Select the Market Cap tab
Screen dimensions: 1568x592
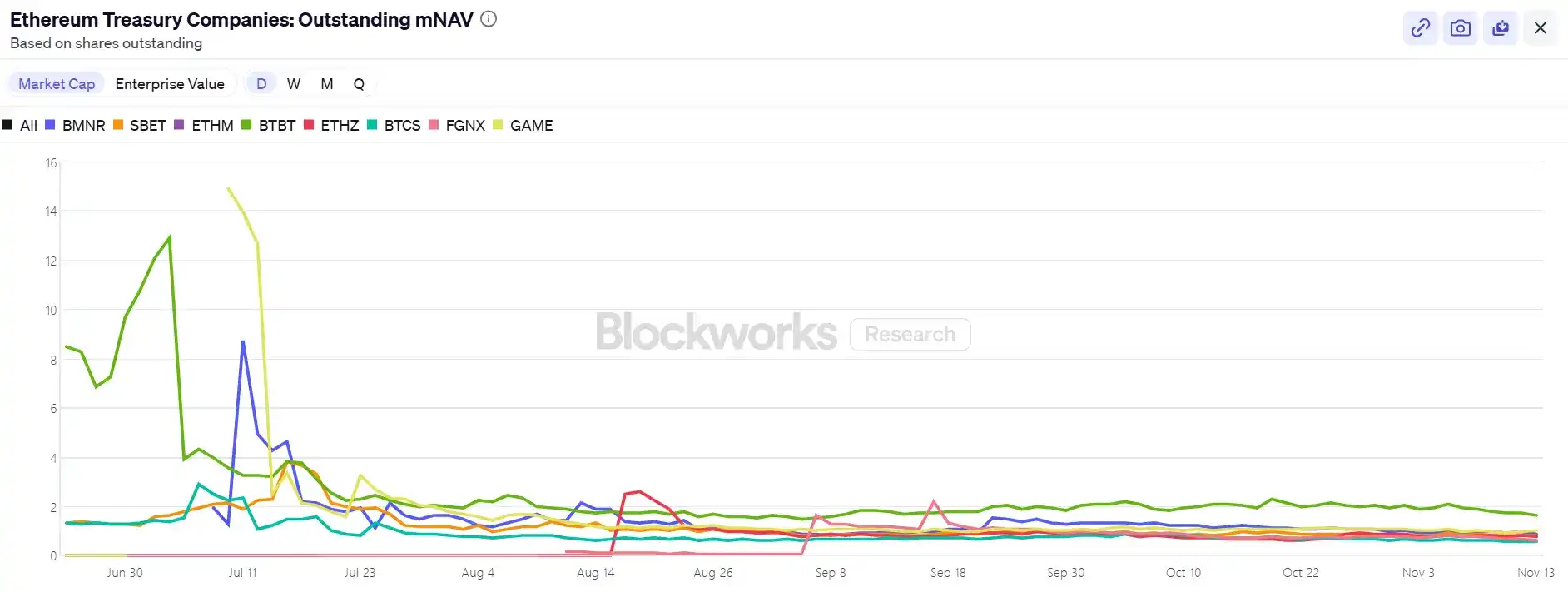click(56, 83)
